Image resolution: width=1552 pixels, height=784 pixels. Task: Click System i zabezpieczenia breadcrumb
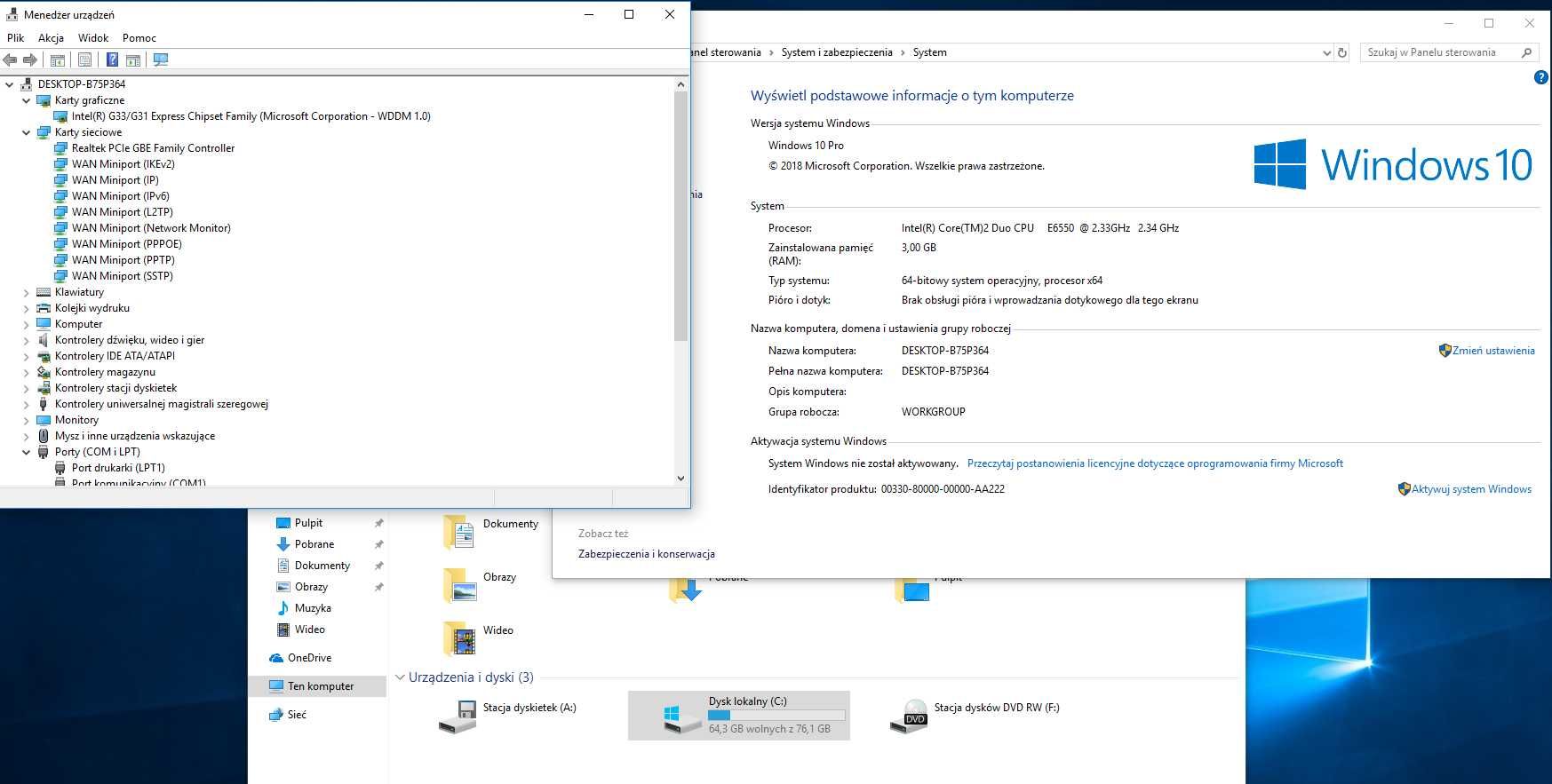tap(837, 52)
